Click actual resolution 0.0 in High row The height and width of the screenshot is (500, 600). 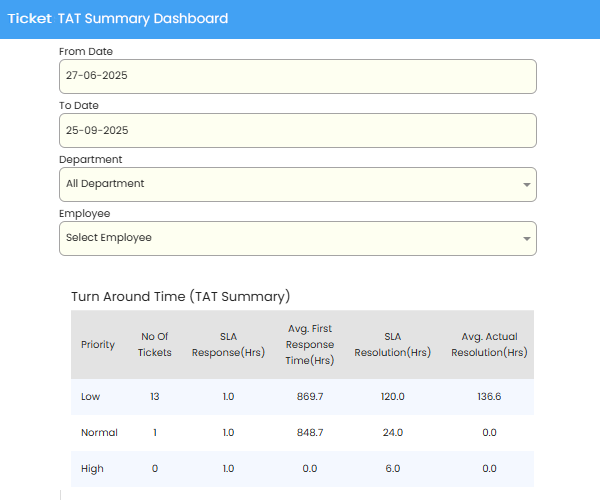click(x=489, y=469)
